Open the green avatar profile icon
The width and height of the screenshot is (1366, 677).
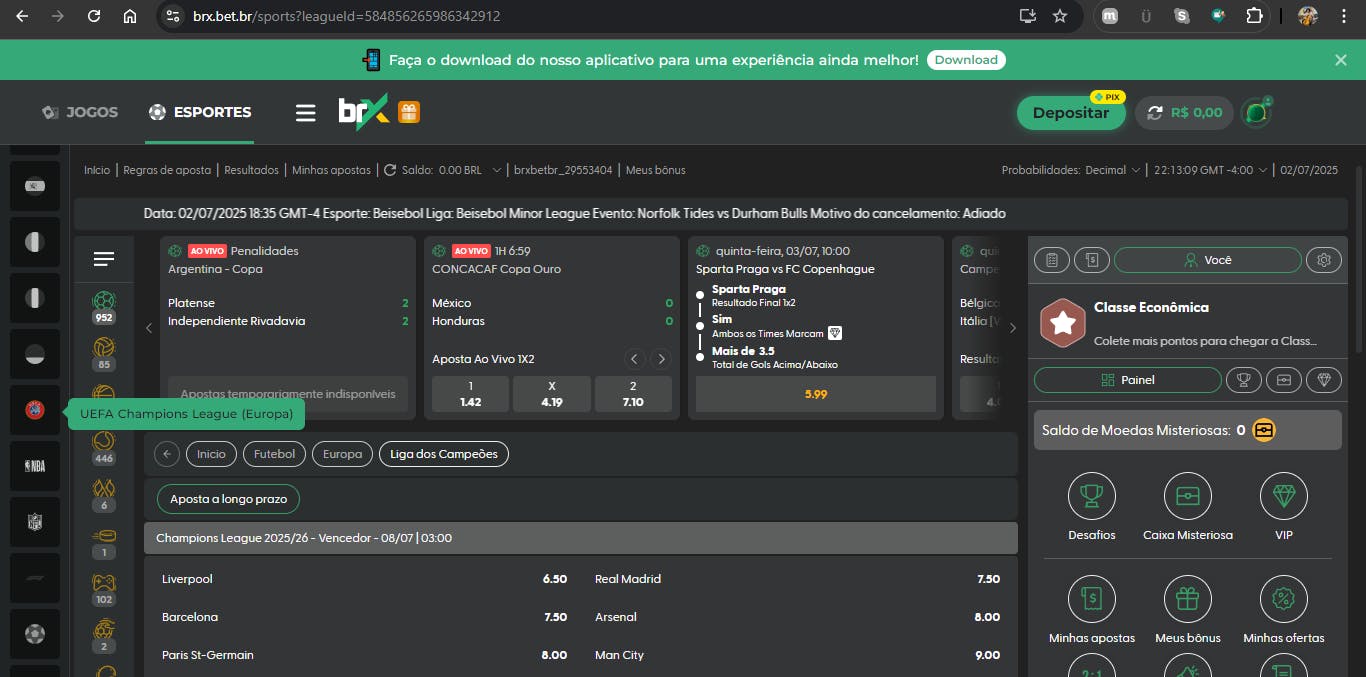coord(1256,113)
